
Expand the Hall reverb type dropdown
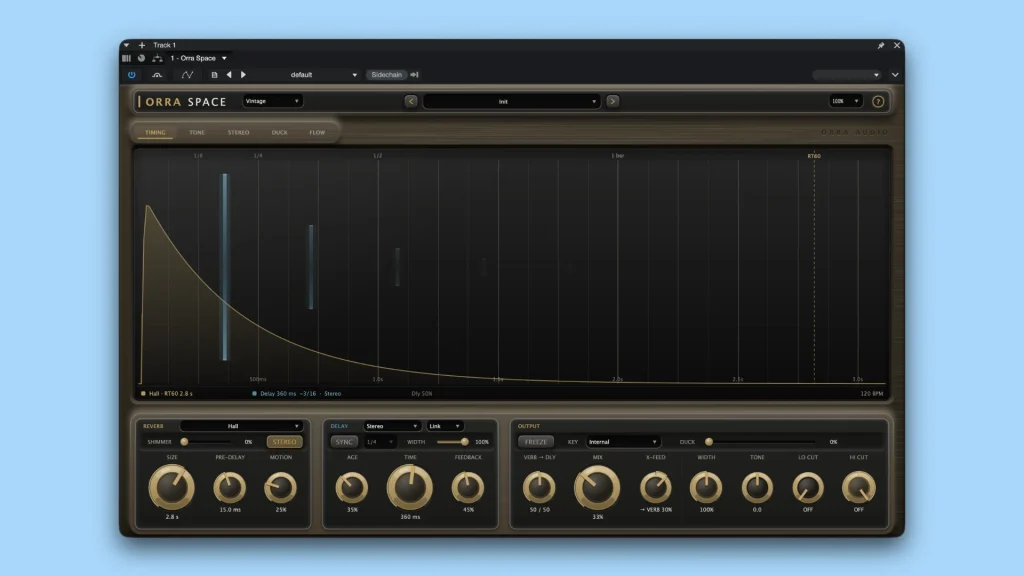pos(241,426)
